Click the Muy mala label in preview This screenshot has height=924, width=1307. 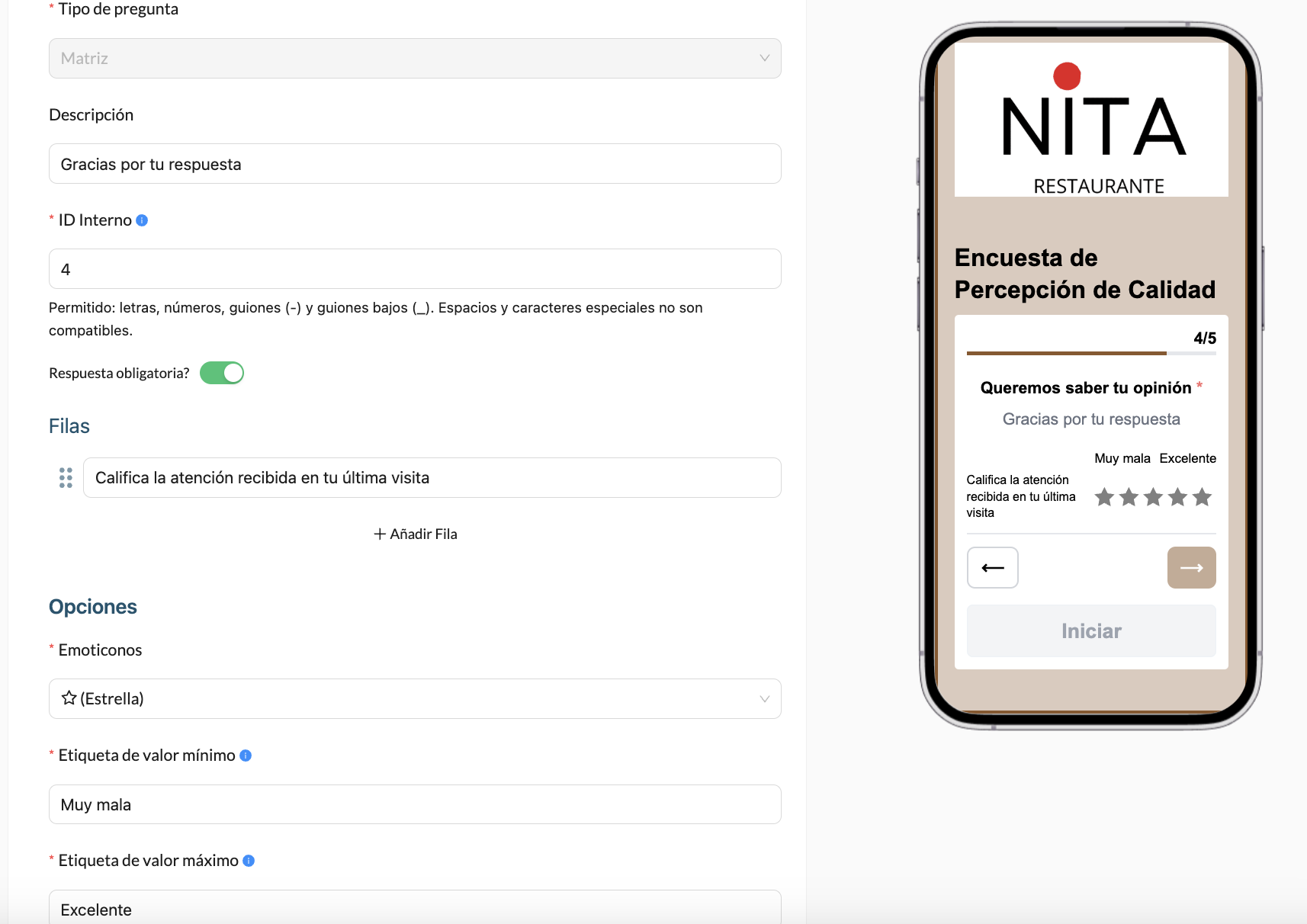click(1122, 458)
